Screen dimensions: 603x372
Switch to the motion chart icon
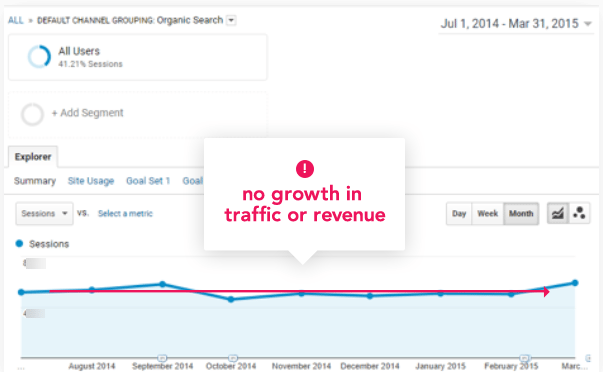pyautogui.click(x=579, y=213)
